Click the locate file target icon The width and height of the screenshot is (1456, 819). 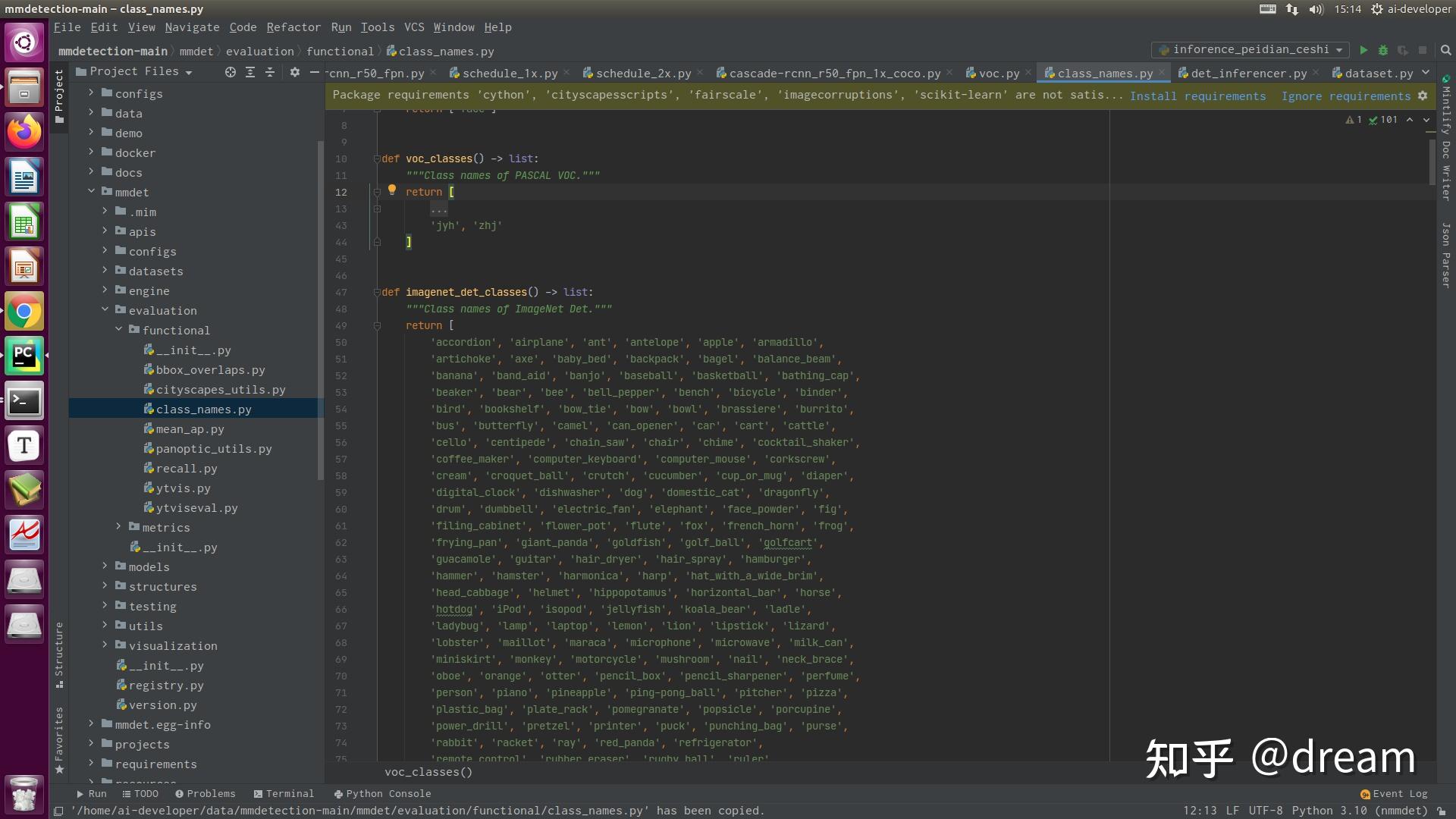[231, 72]
